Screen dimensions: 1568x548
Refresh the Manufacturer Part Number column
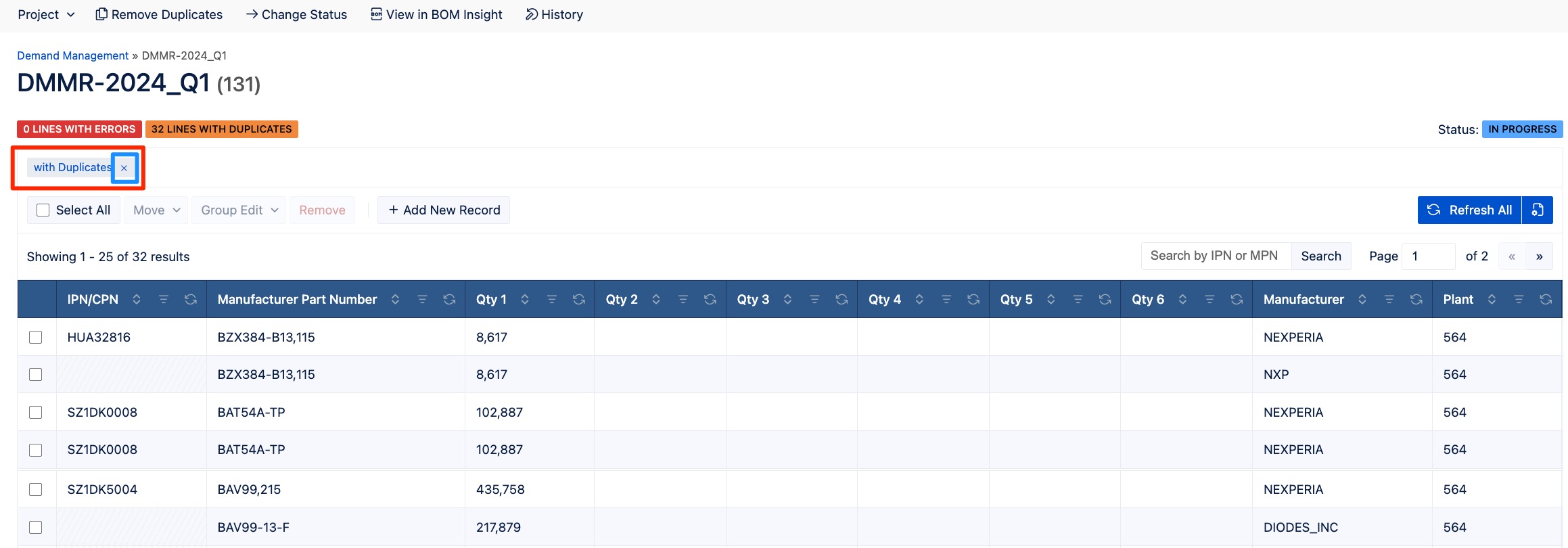pos(449,299)
